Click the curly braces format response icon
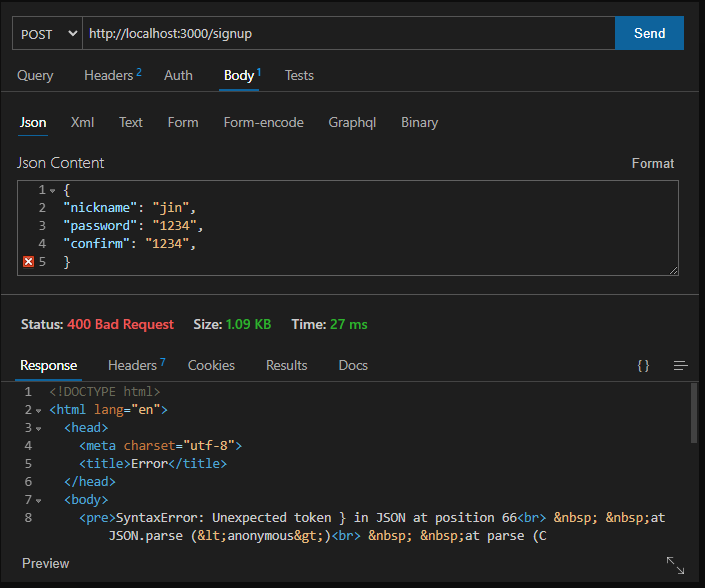 pyautogui.click(x=643, y=365)
